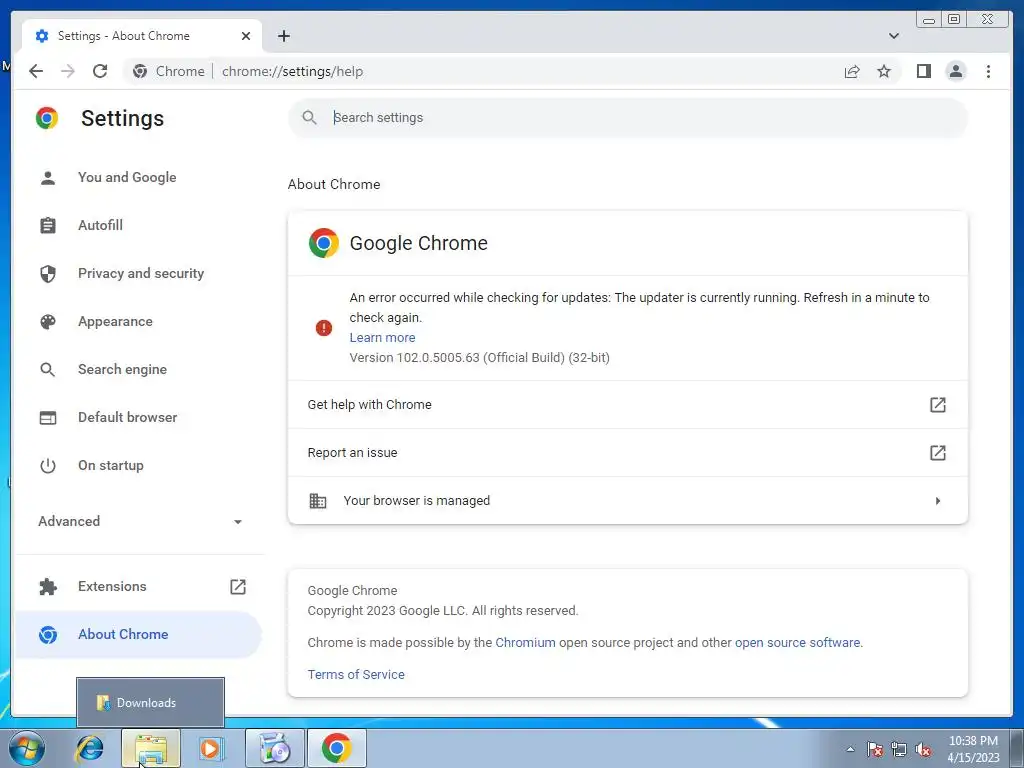Open Report an issue
This screenshot has width=1024, height=768.
click(628, 453)
